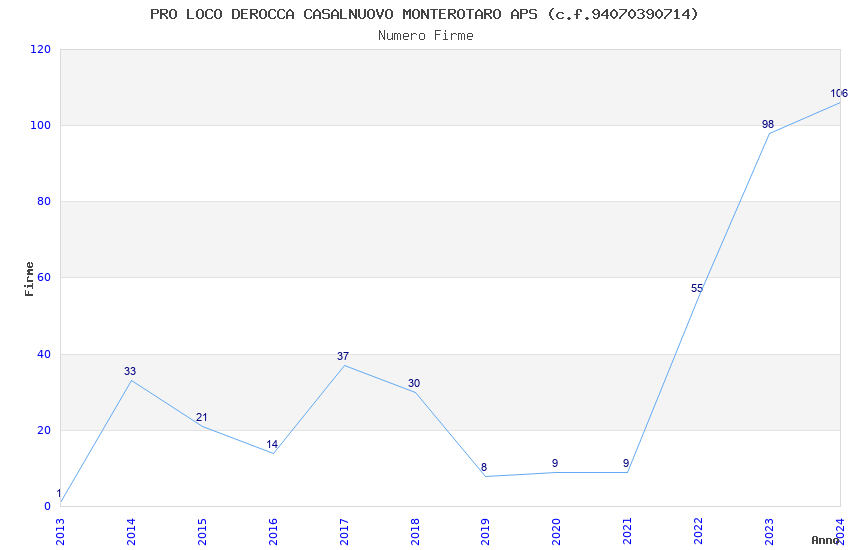Select the data label 9 for 2020
This screenshot has height=550, width=850.
coord(555,463)
